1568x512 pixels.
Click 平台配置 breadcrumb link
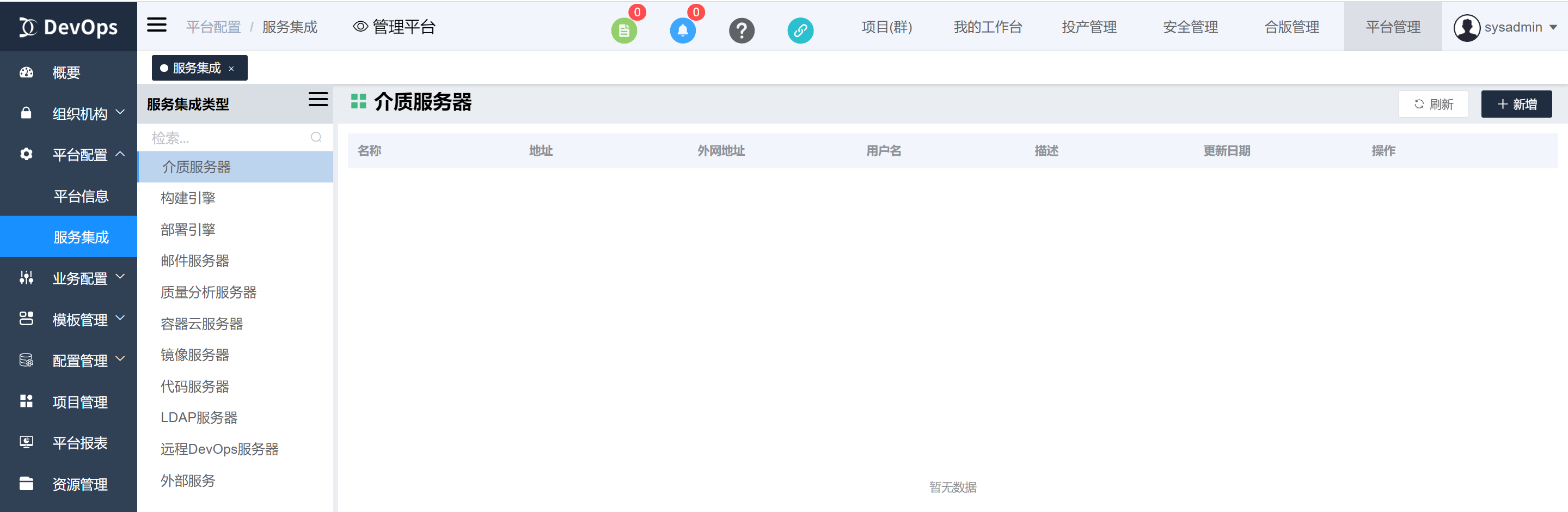pyautogui.click(x=213, y=27)
